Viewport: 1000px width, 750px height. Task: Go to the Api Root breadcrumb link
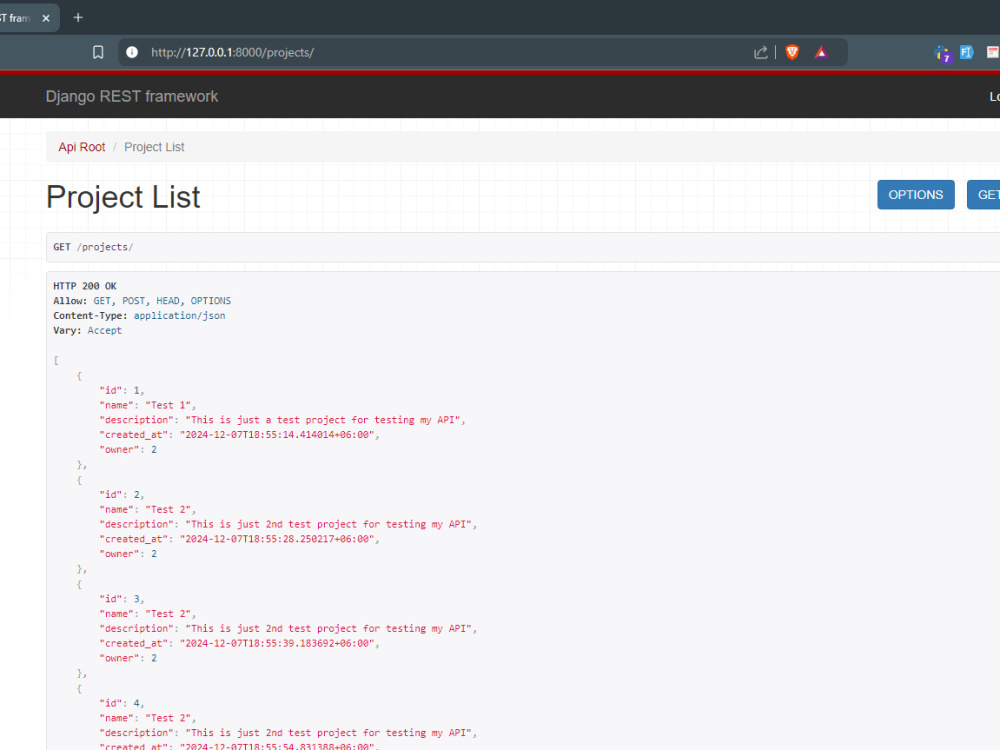[82, 147]
